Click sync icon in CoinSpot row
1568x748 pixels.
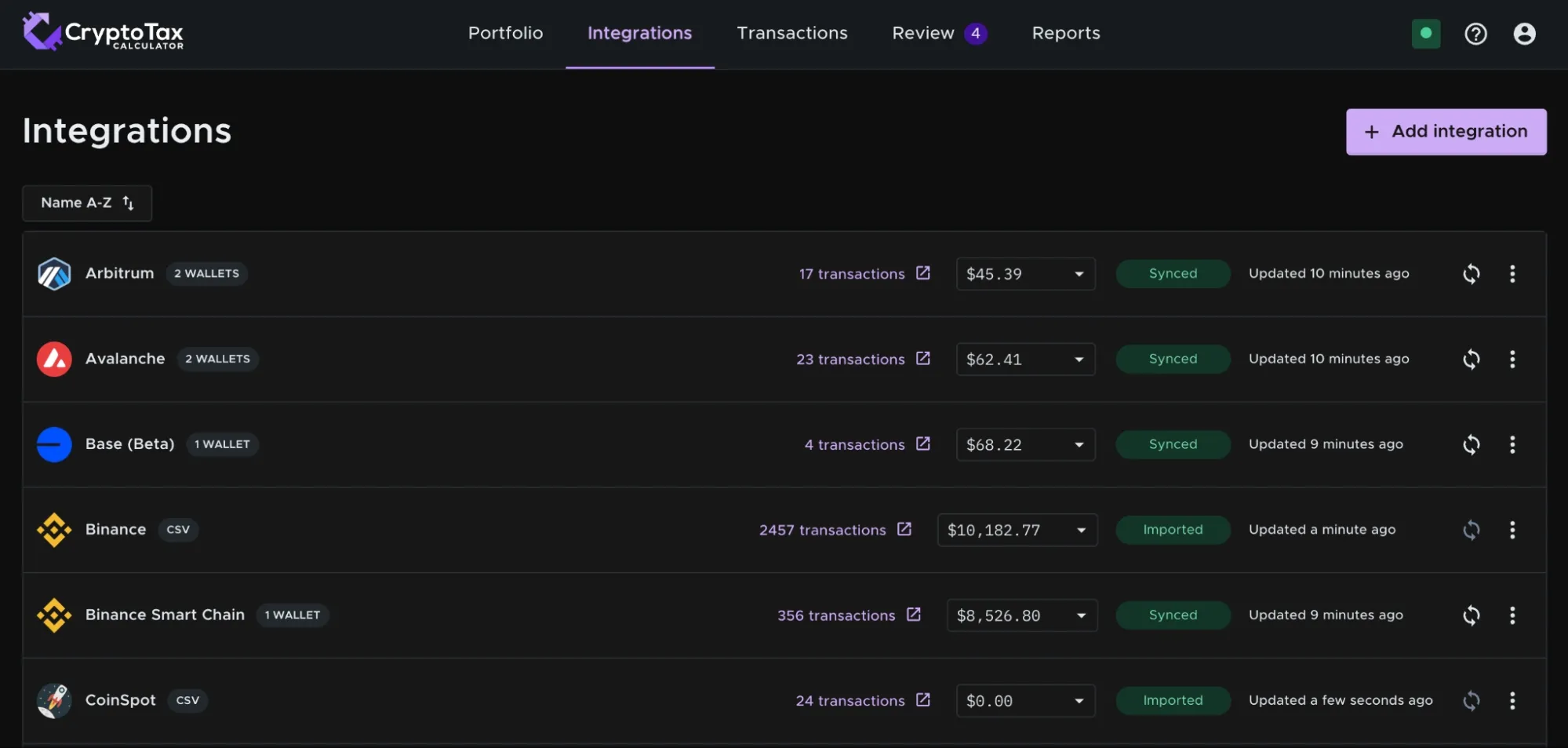1472,701
